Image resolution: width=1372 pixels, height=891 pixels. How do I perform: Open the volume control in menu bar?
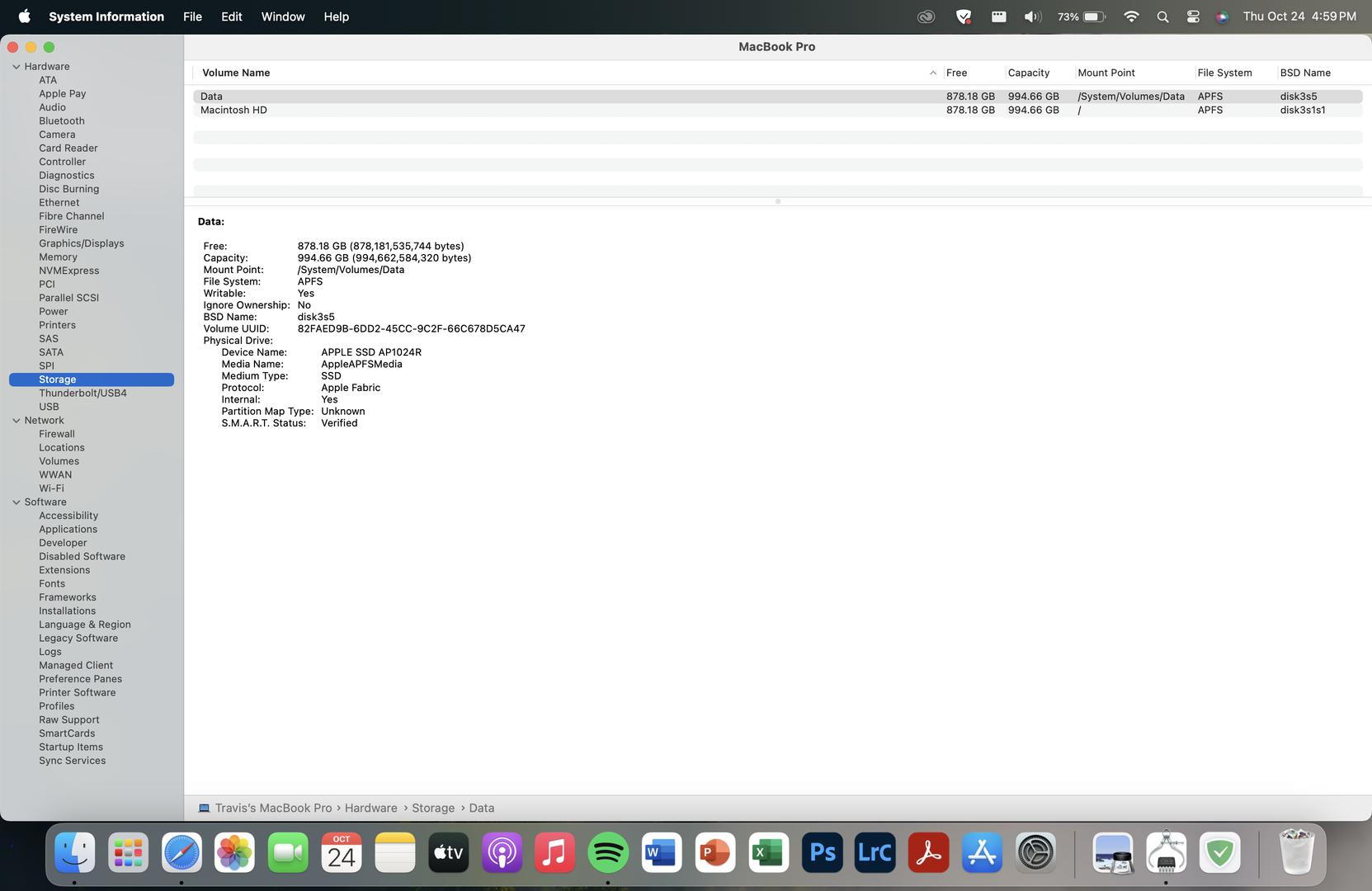[1033, 16]
